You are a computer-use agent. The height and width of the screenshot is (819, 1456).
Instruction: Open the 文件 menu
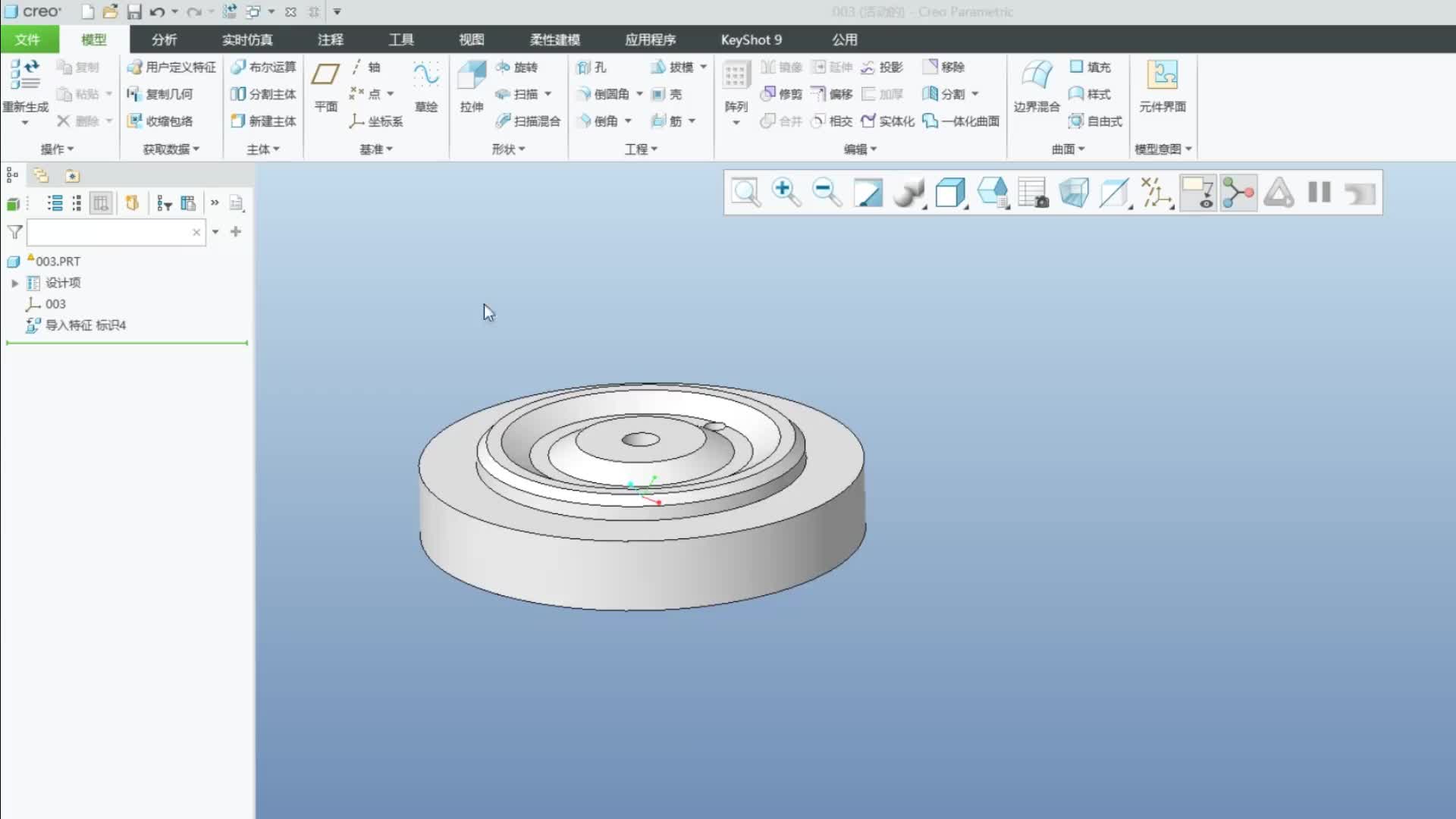point(27,39)
